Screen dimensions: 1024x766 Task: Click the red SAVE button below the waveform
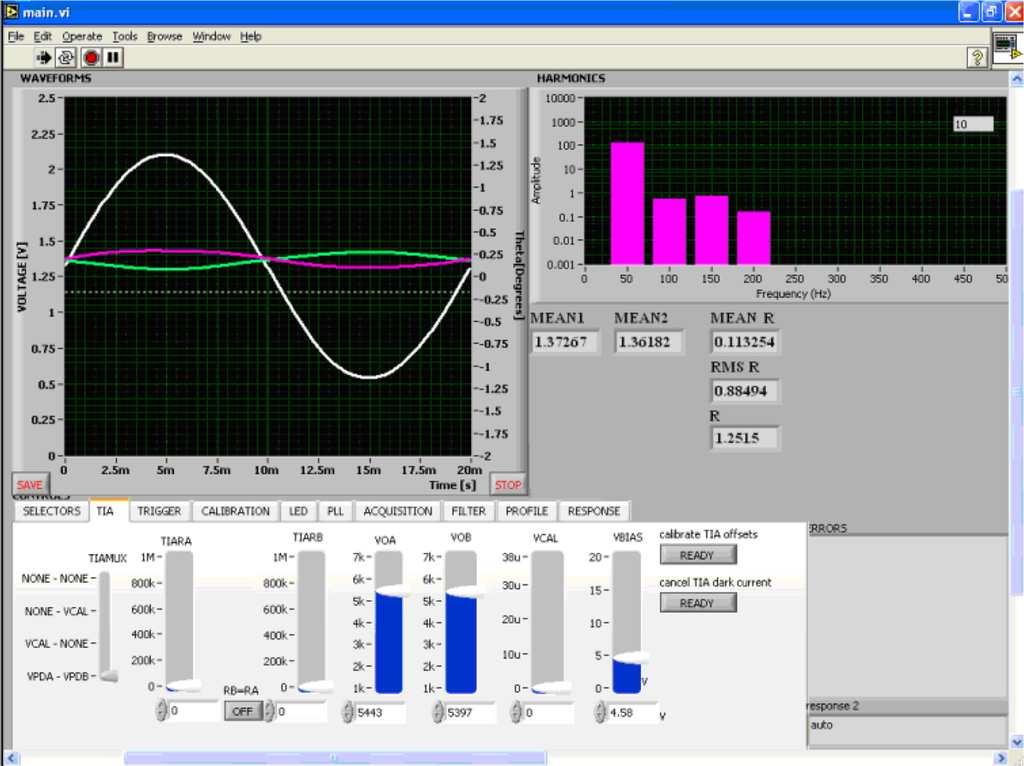29,485
